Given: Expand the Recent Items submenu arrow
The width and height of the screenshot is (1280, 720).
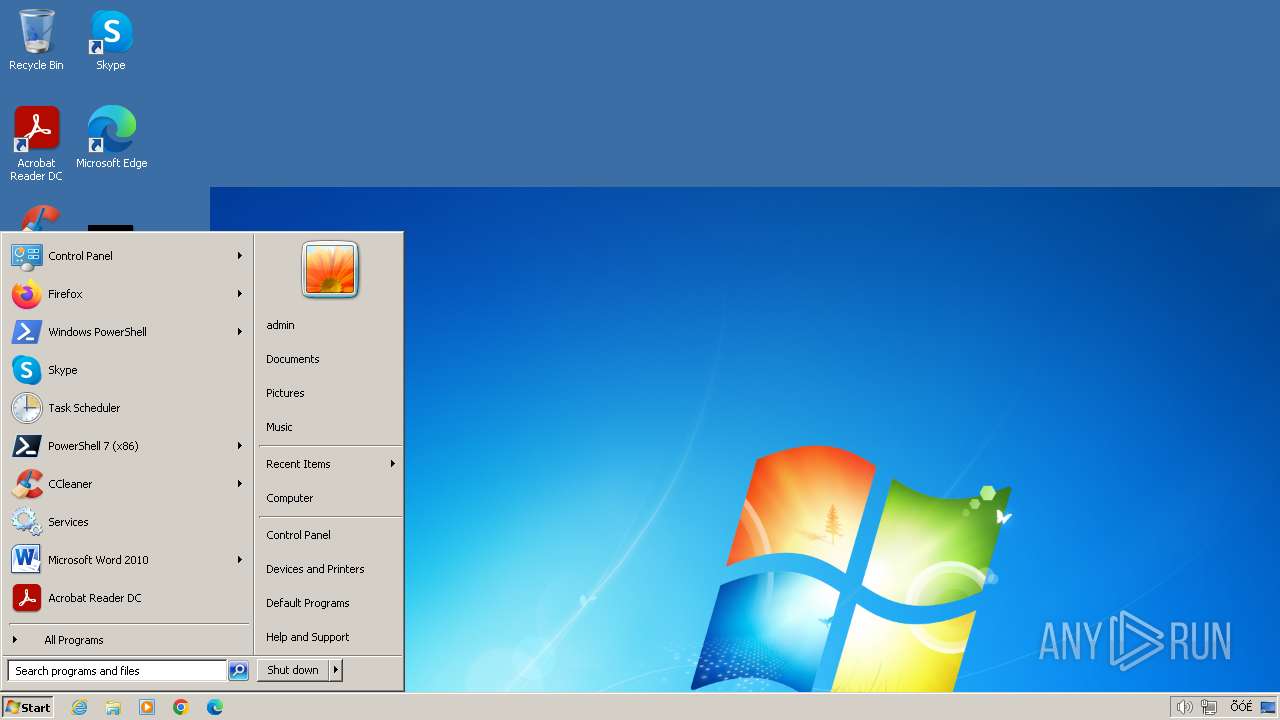Looking at the screenshot, I should coord(393,464).
